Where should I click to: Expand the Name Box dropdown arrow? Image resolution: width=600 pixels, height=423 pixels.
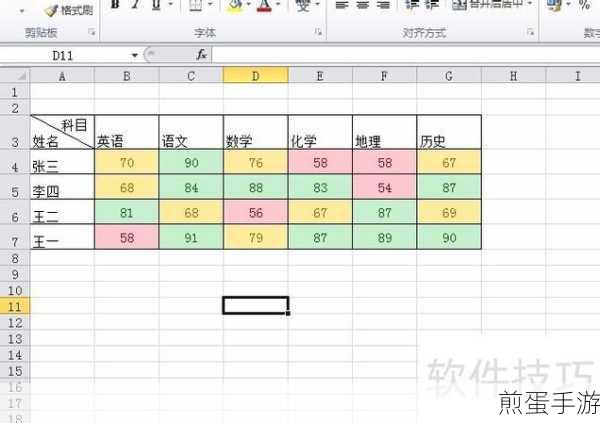134,56
